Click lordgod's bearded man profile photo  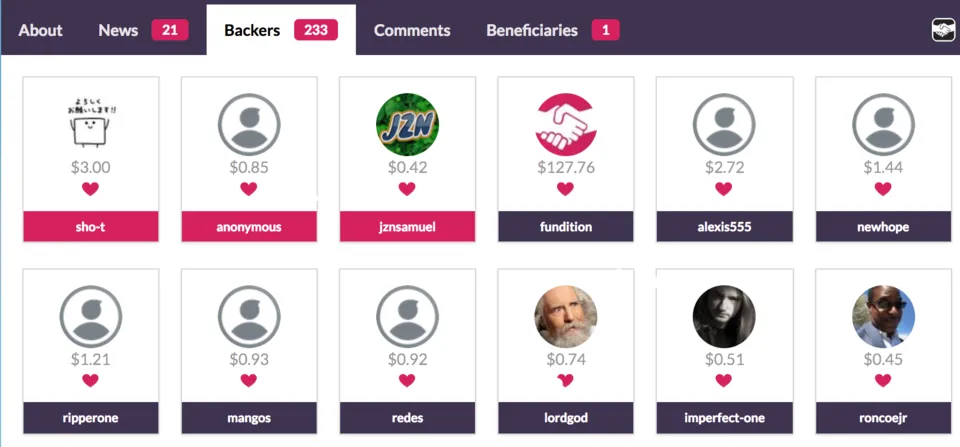pyautogui.click(x=565, y=317)
